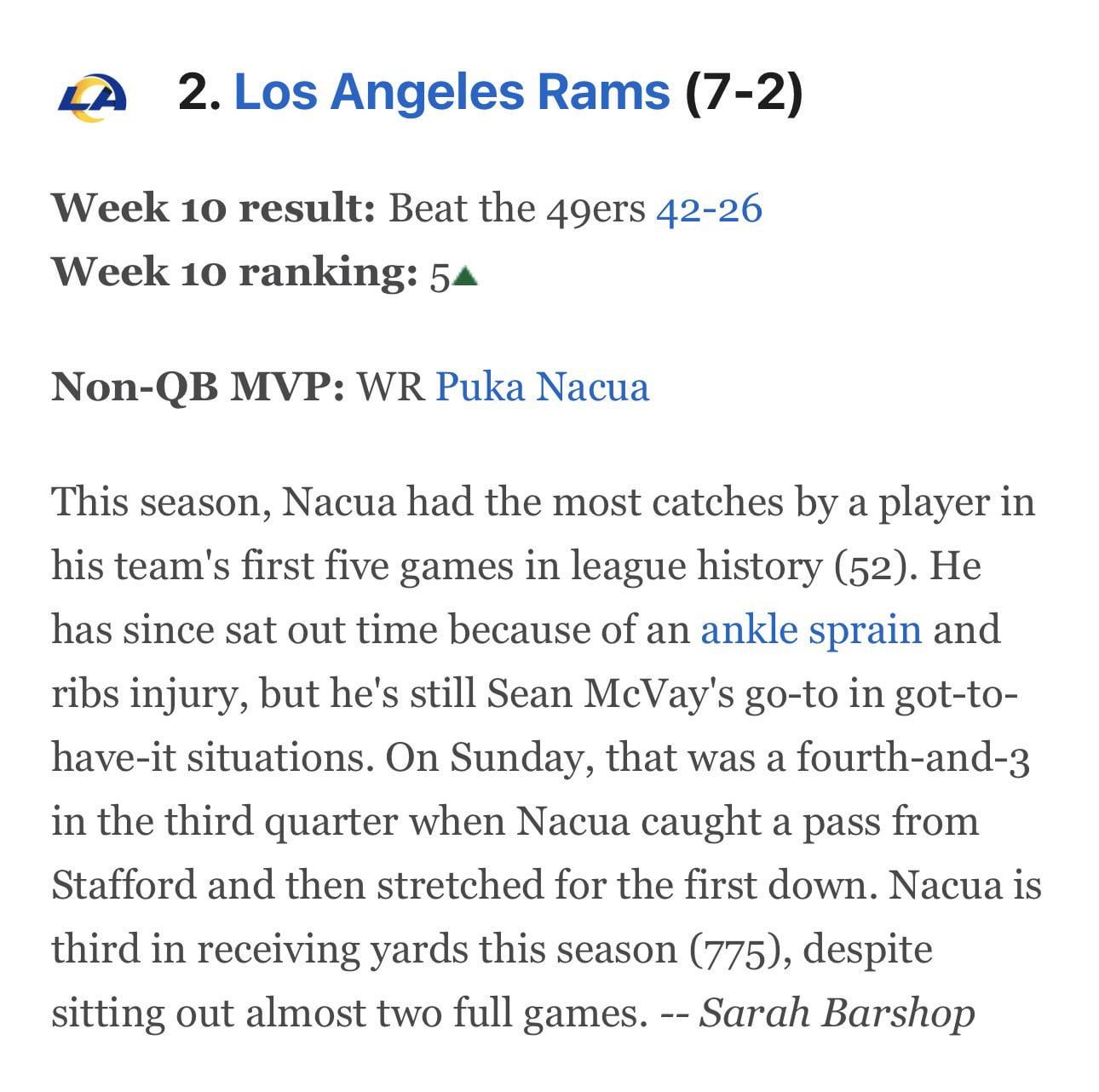Follow the ankle sprain link
Viewport: 1099px width, 1092px height.
810,630
